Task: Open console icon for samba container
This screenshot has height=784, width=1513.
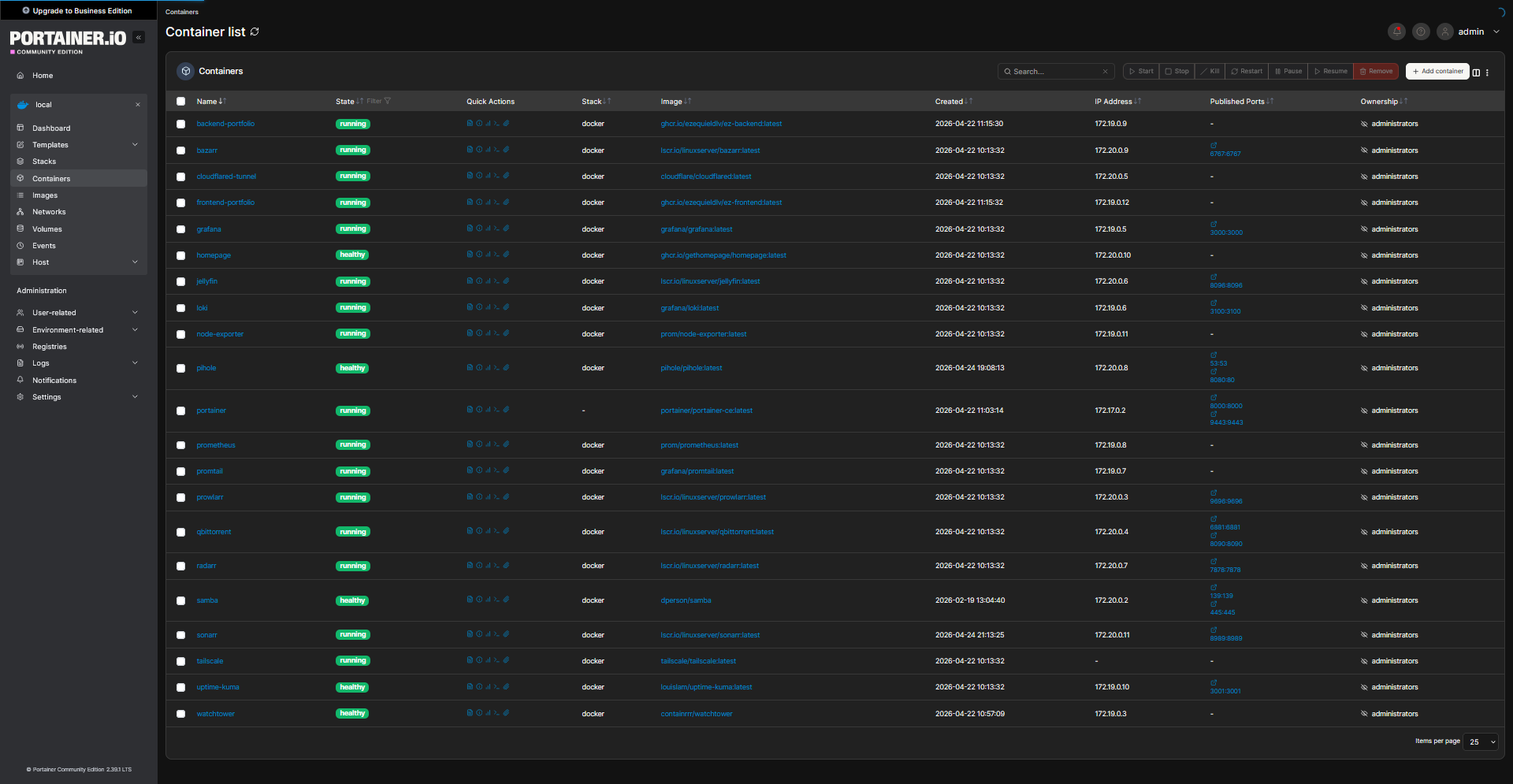Action: click(x=496, y=600)
